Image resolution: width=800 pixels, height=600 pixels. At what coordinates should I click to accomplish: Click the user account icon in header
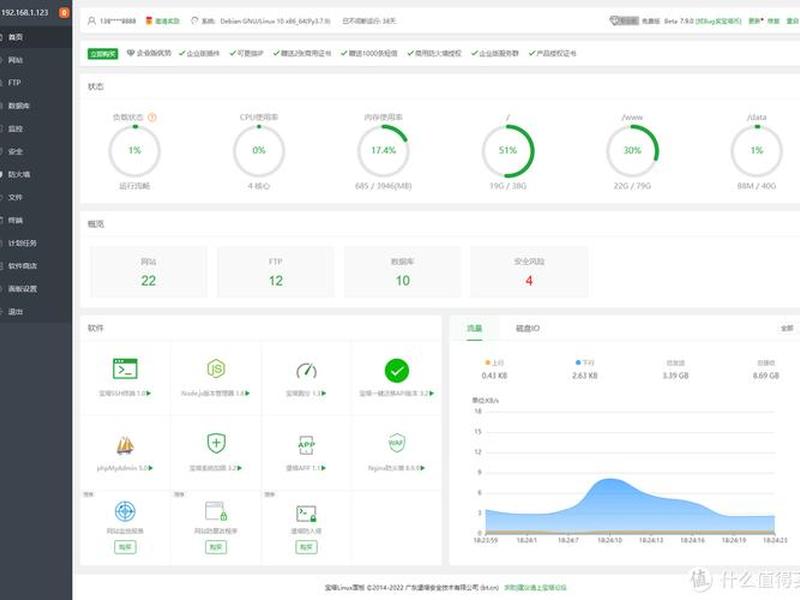point(92,21)
